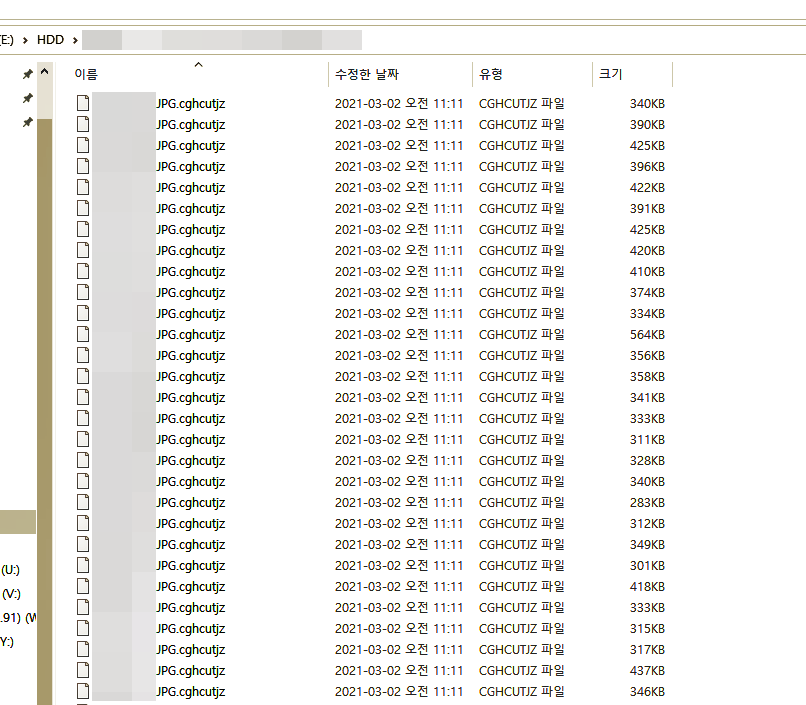Click the file icon of the 301KB file
This screenshot has width=806, height=705.
pos(83,566)
